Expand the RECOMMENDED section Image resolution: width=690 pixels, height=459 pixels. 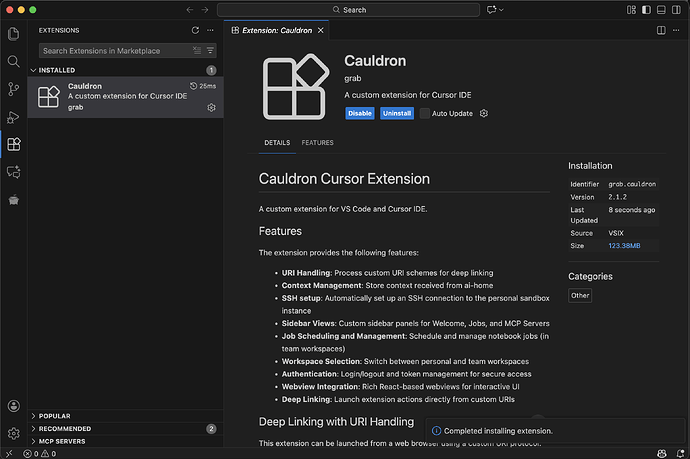click(x=65, y=429)
